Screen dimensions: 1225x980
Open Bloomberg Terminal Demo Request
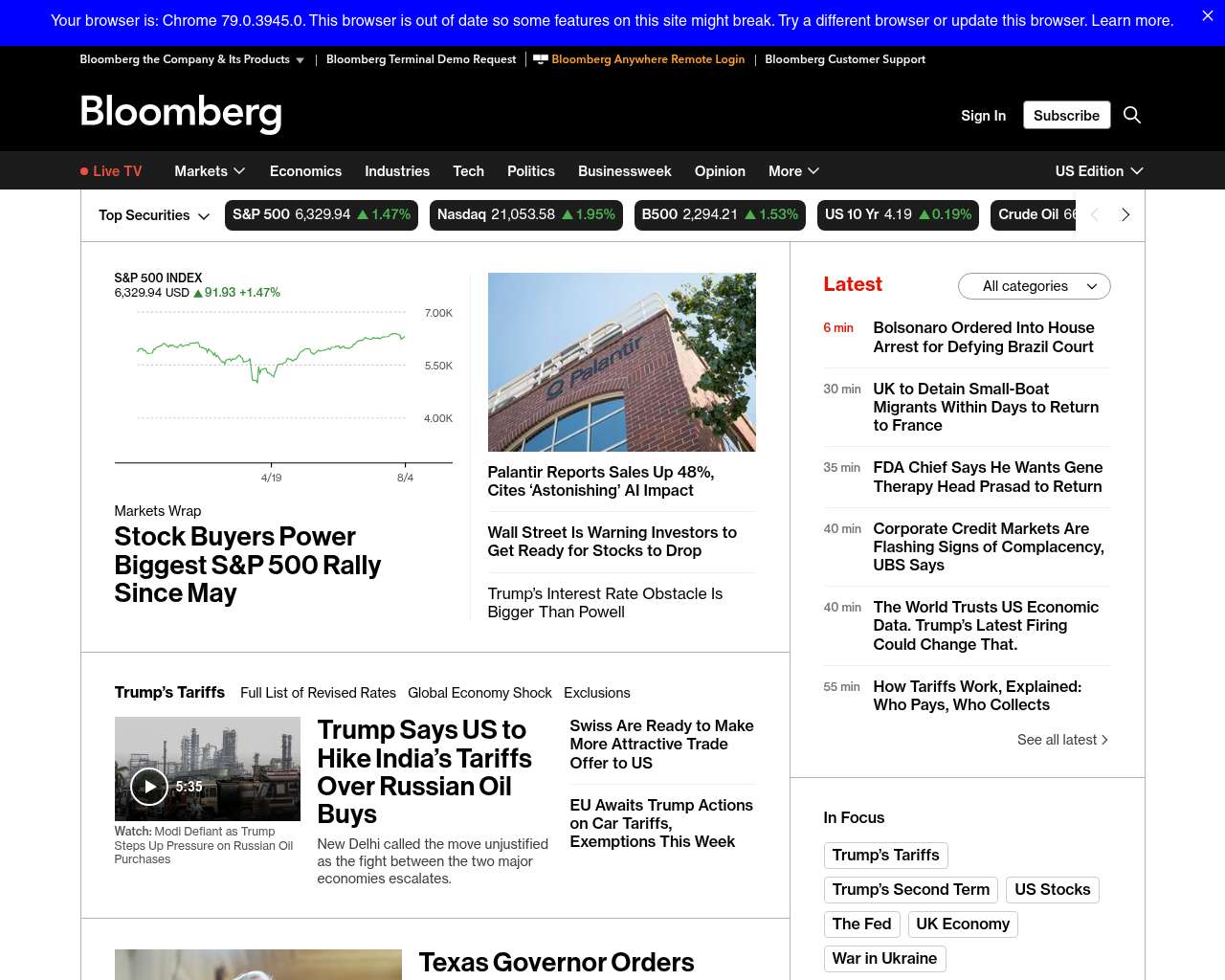tap(421, 59)
